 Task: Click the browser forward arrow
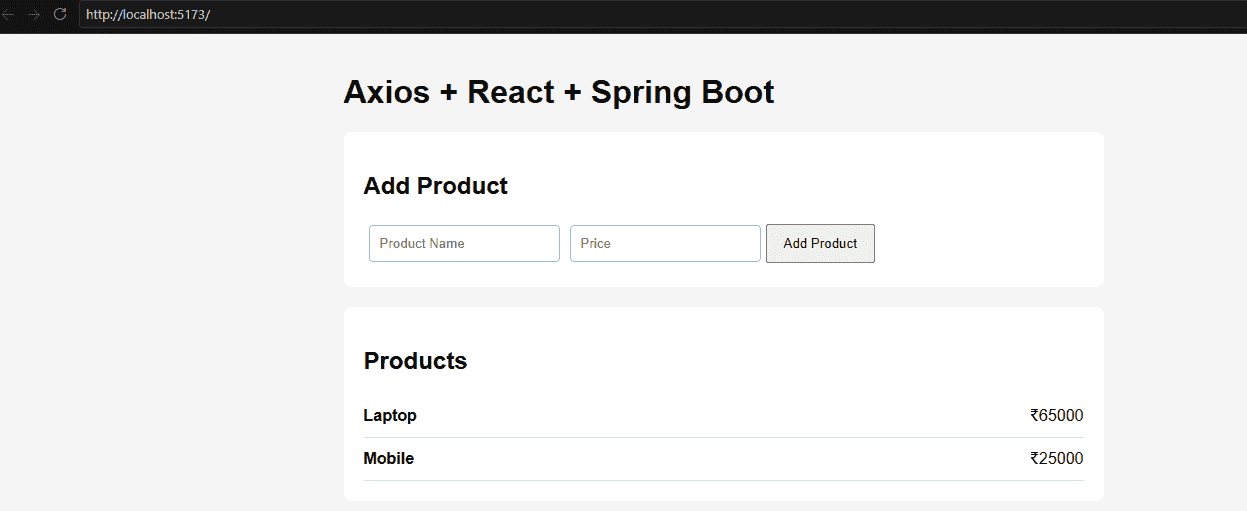click(34, 15)
